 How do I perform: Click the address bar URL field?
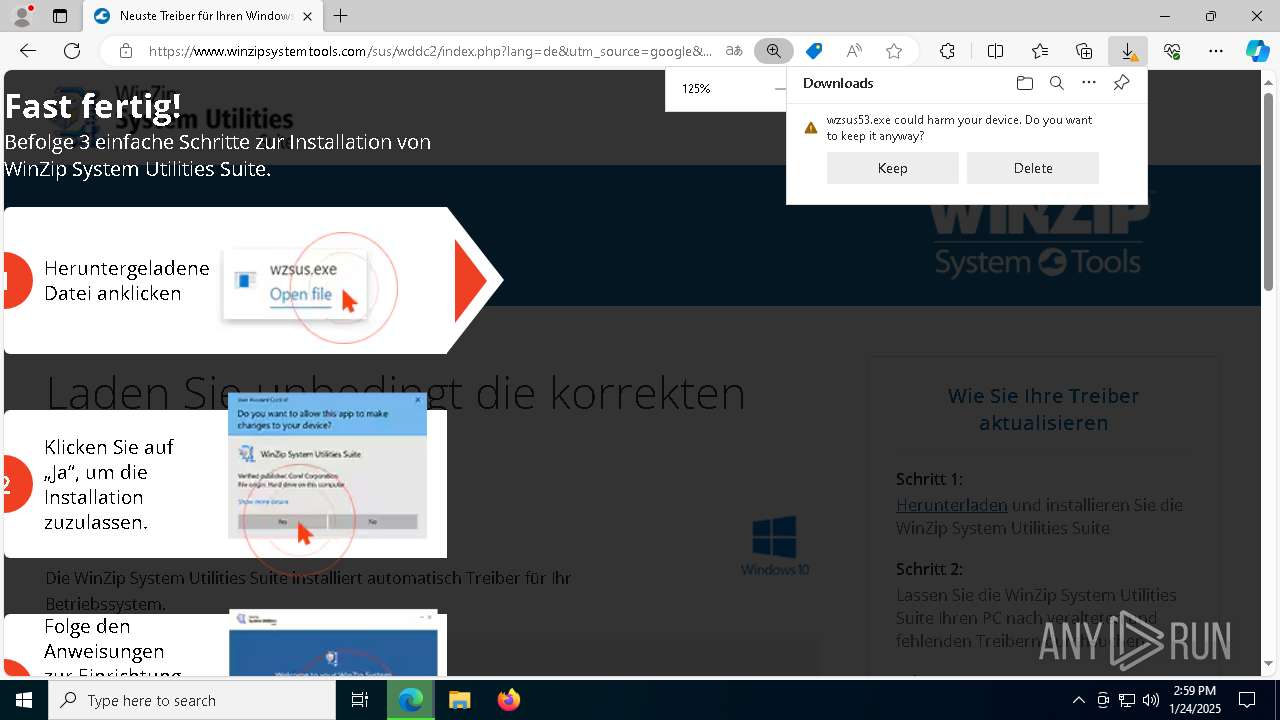(x=430, y=51)
